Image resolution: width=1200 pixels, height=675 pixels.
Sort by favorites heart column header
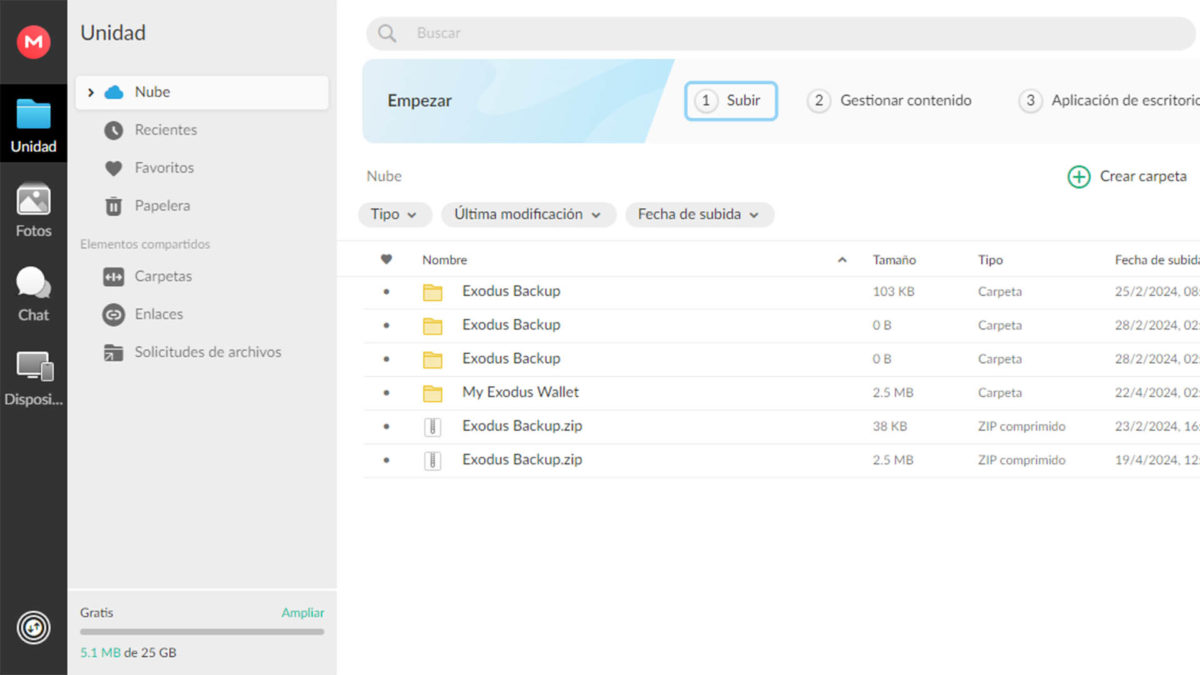(x=386, y=260)
